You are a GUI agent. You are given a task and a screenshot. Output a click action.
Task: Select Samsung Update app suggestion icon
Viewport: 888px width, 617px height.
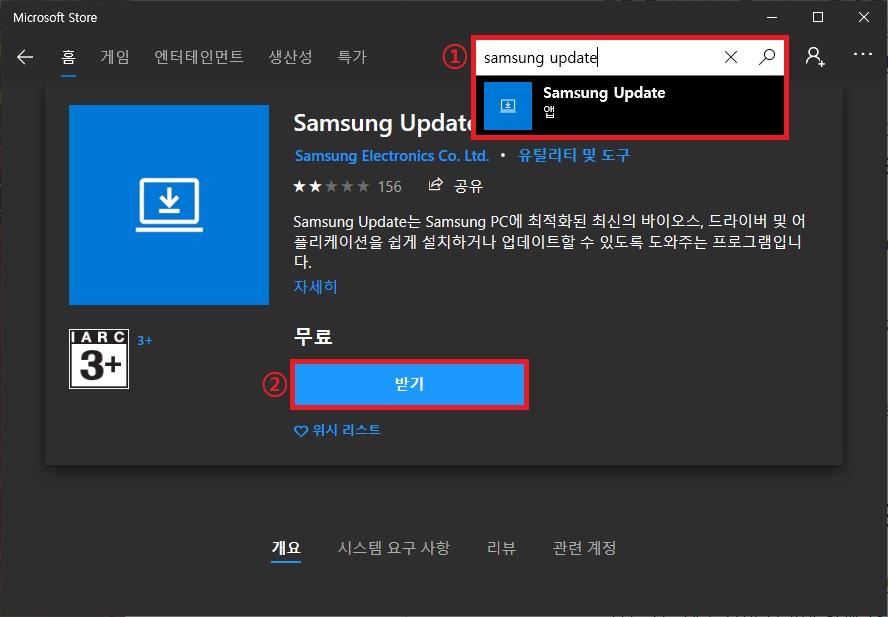pyautogui.click(x=508, y=106)
